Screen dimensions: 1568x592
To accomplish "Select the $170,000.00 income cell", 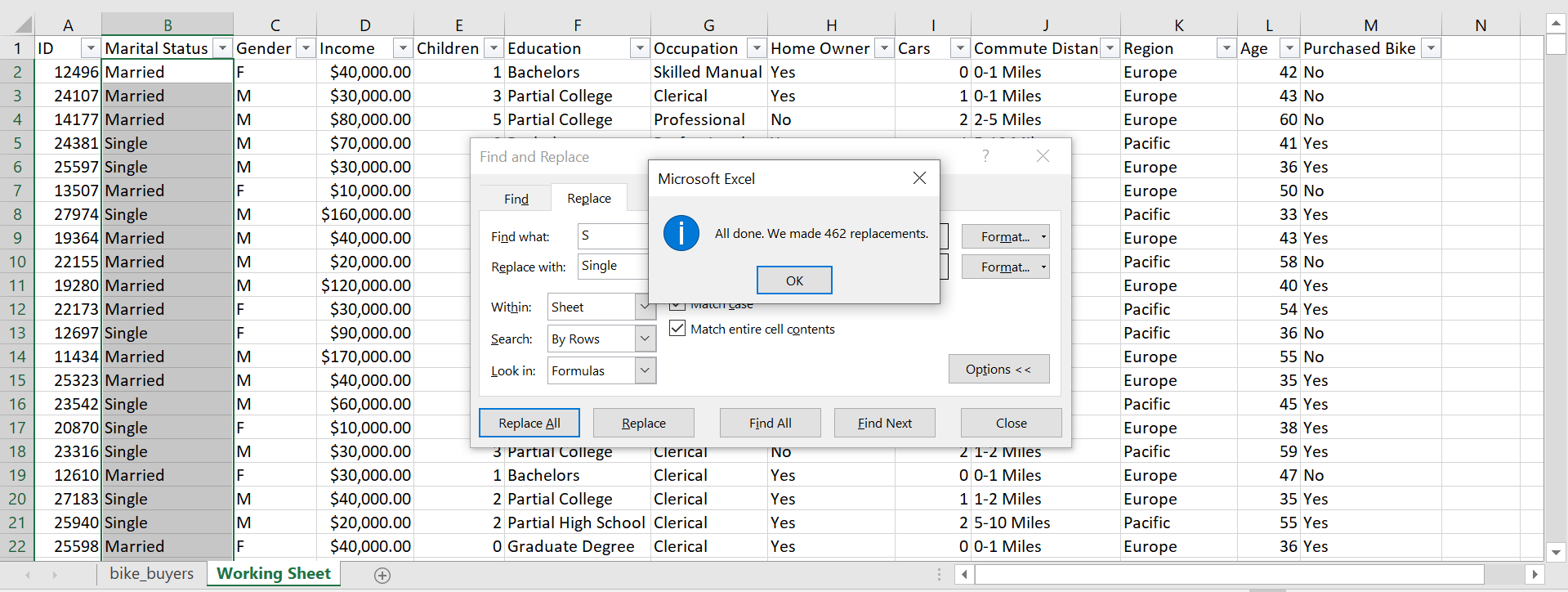I will pyautogui.click(x=365, y=357).
